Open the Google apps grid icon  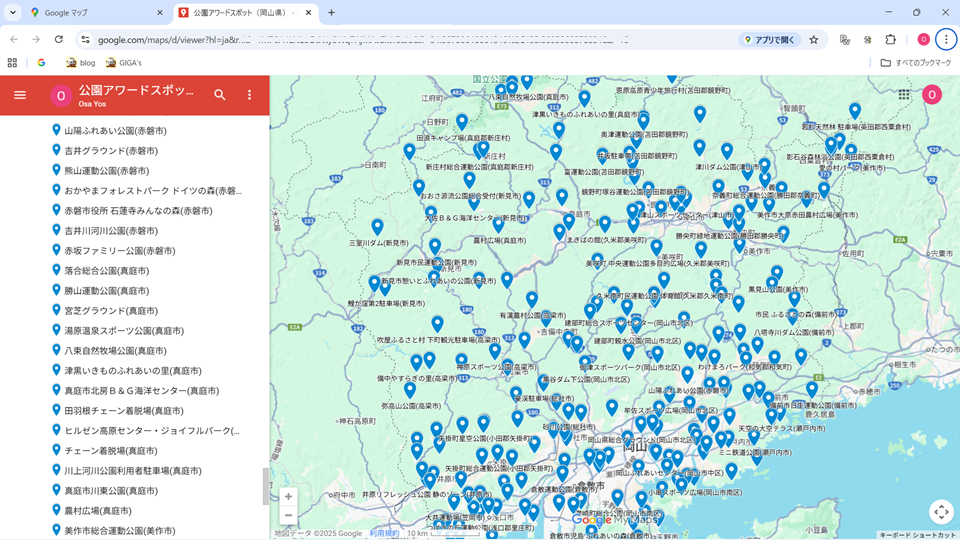[904, 95]
